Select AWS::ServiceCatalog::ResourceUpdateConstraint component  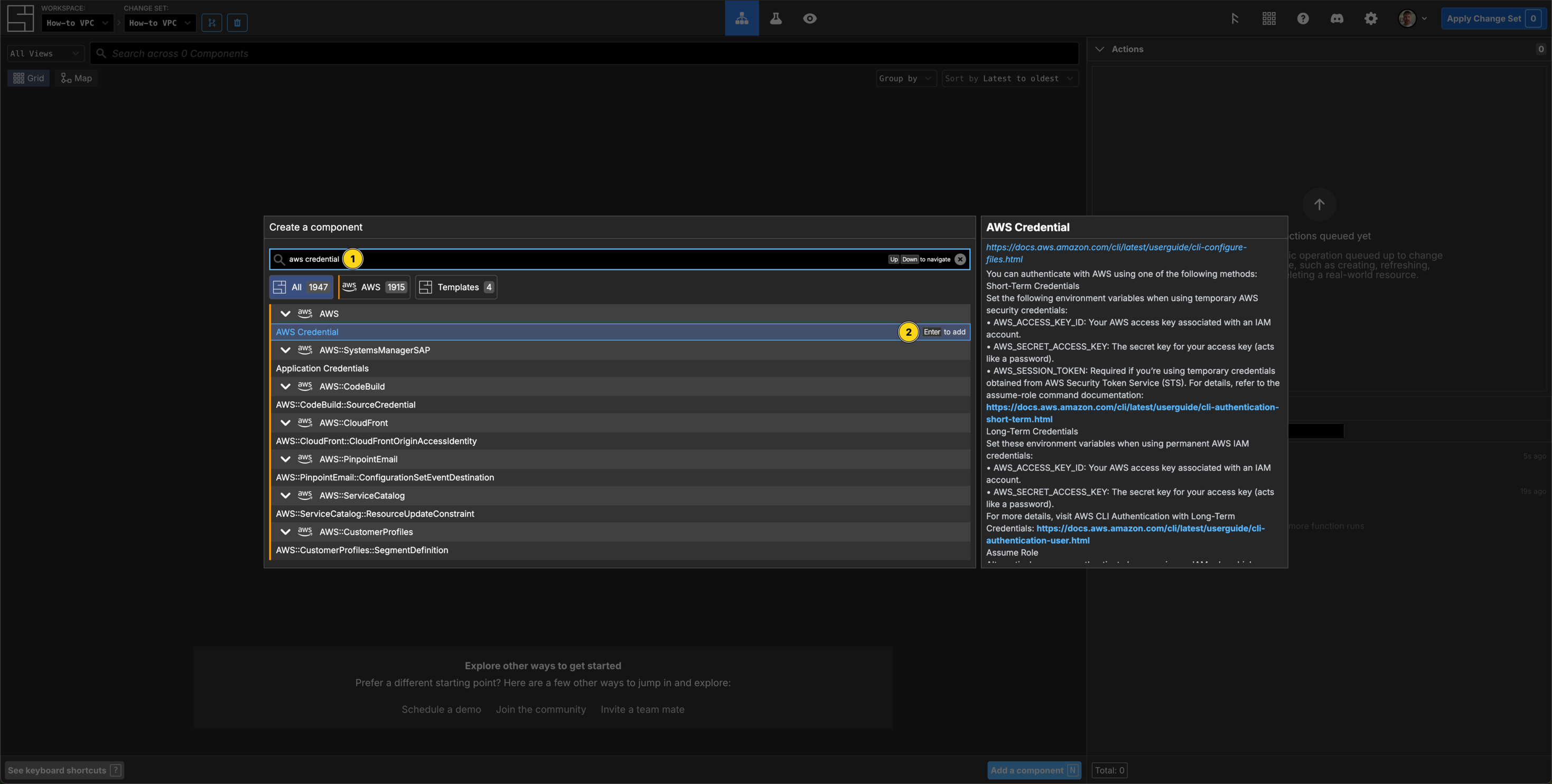[x=620, y=514]
